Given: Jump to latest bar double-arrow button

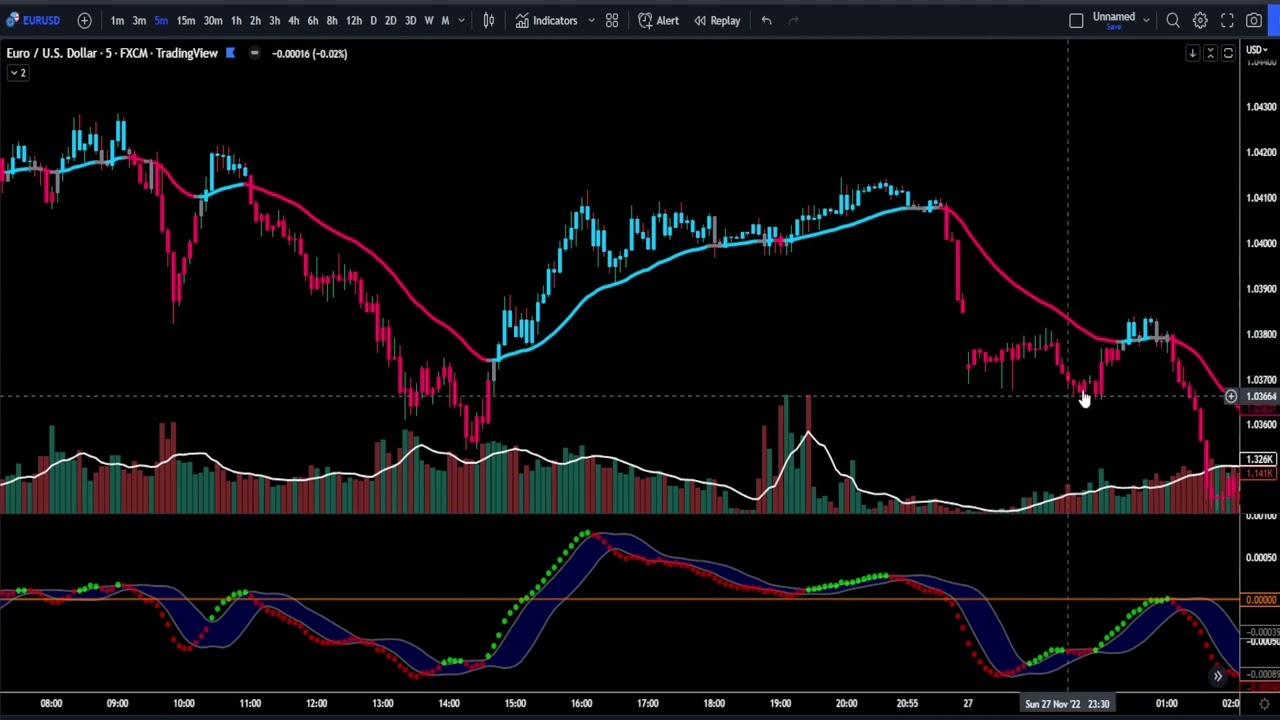Looking at the screenshot, I should pyautogui.click(x=1217, y=677).
